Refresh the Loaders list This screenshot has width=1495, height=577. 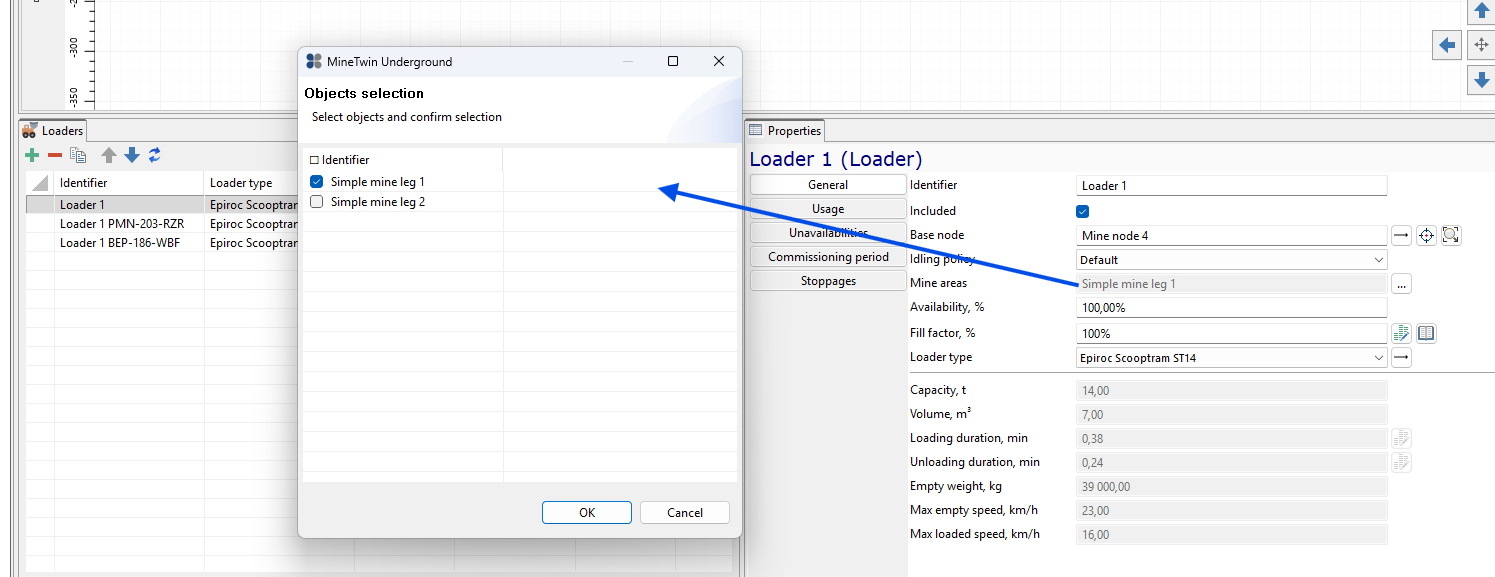pos(154,155)
